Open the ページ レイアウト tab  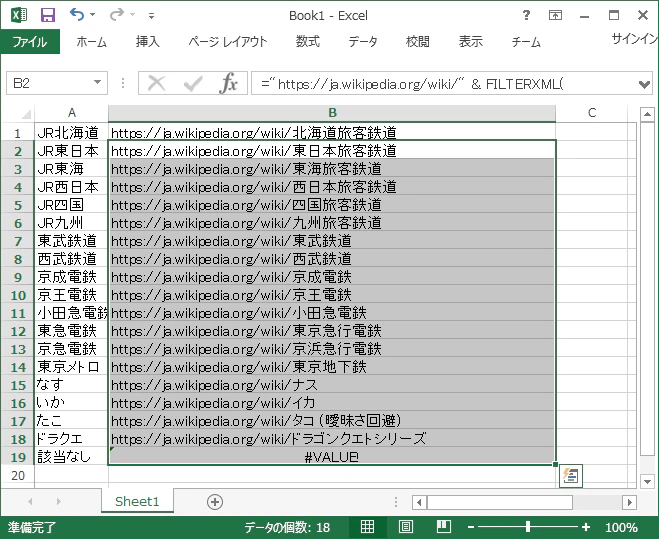(227, 42)
